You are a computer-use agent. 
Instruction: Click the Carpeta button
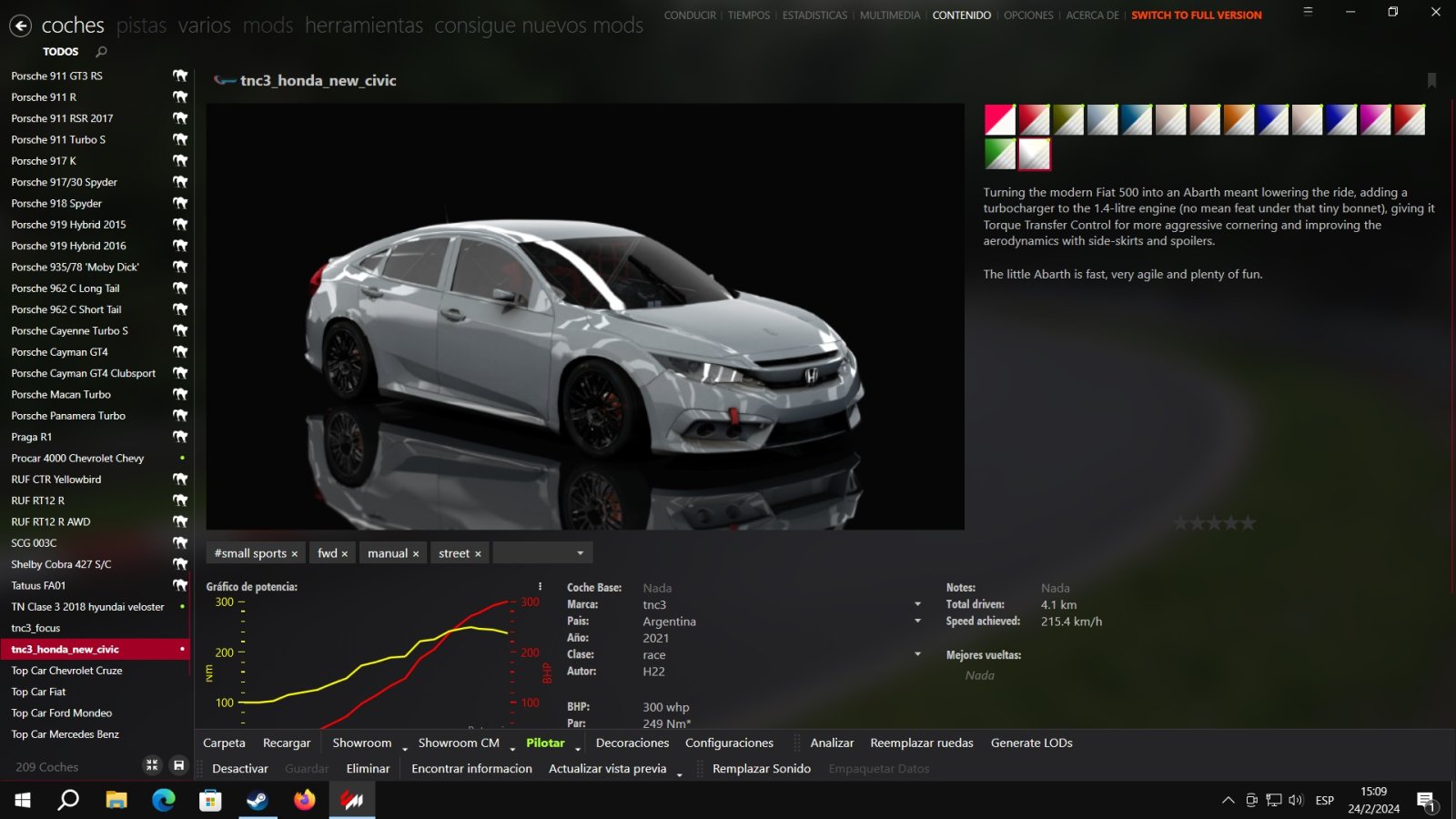(224, 743)
